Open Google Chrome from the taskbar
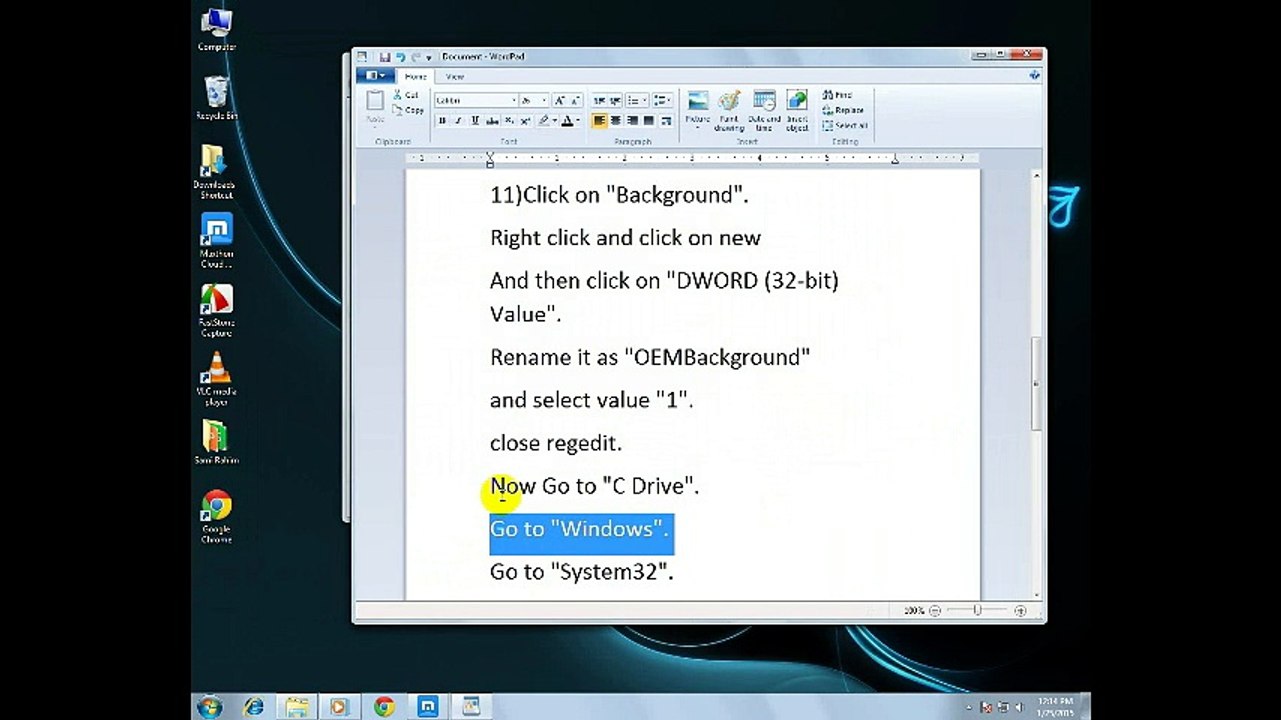Image resolution: width=1281 pixels, height=720 pixels. click(384, 707)
